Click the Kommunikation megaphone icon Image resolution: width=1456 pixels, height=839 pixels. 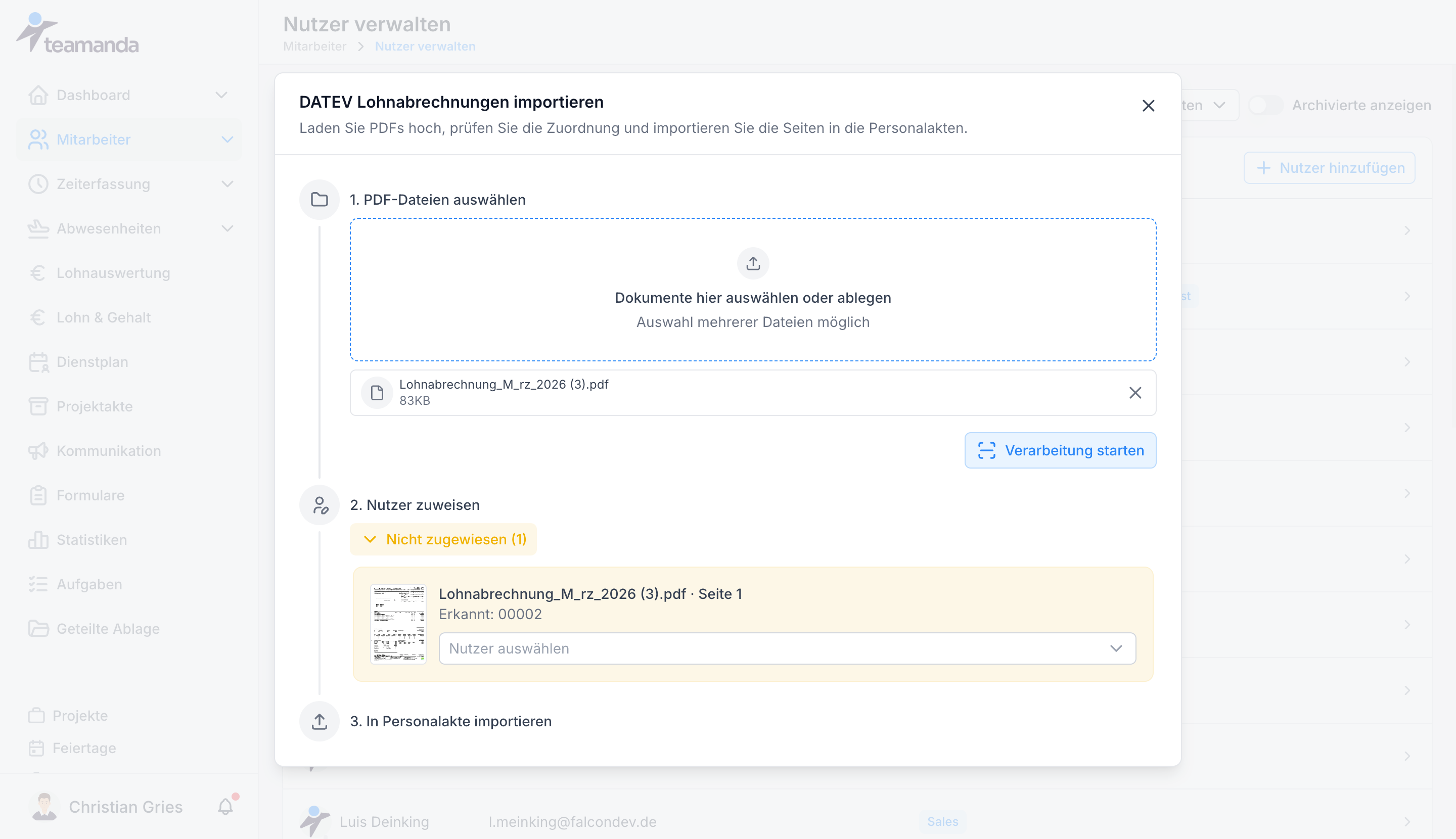coord(38,451)
